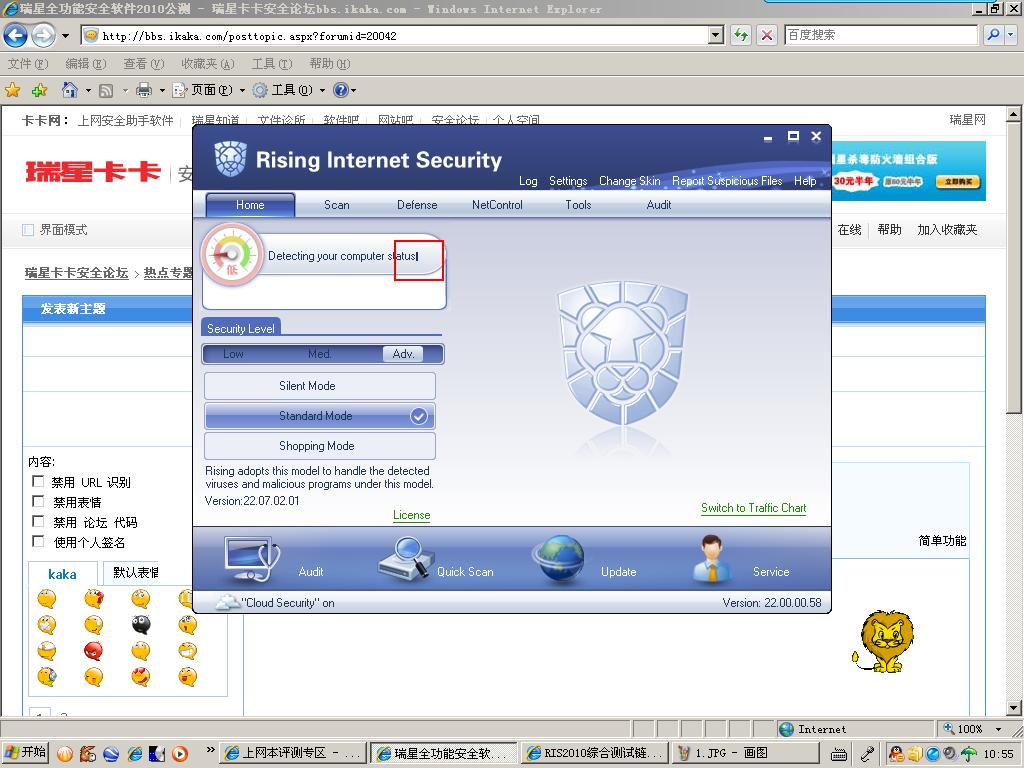
Task: Go forward using IE Forward arrow
Action: click(44, 35)
